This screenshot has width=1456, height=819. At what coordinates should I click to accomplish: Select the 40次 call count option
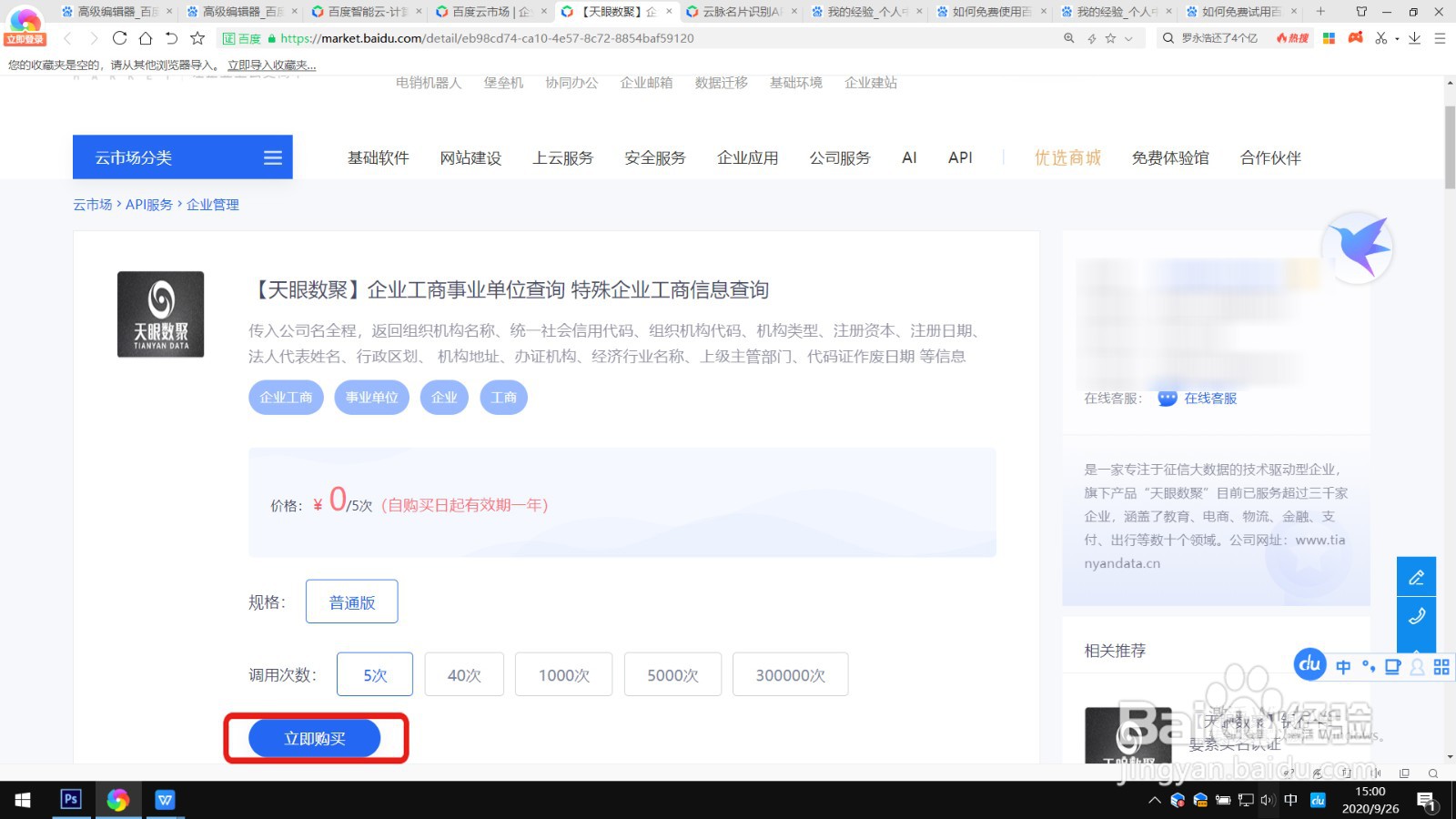coord(463,674)
